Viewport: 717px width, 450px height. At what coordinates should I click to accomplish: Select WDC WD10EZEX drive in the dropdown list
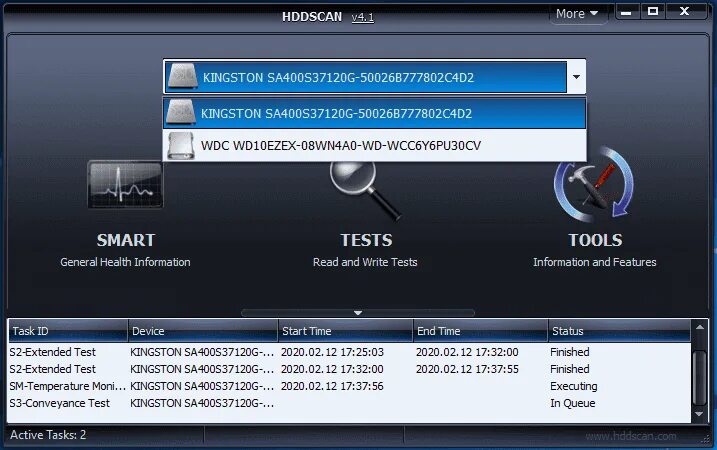pos(375,145)
